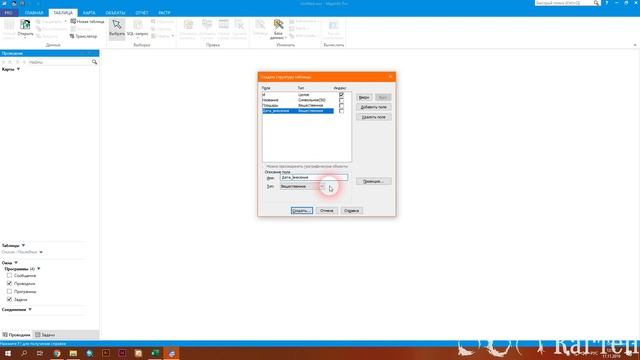Image resolution: width=640 pixels, height=360 pixels.
Task: Check the Сообщения window checkbox
Action: point(9,276)
